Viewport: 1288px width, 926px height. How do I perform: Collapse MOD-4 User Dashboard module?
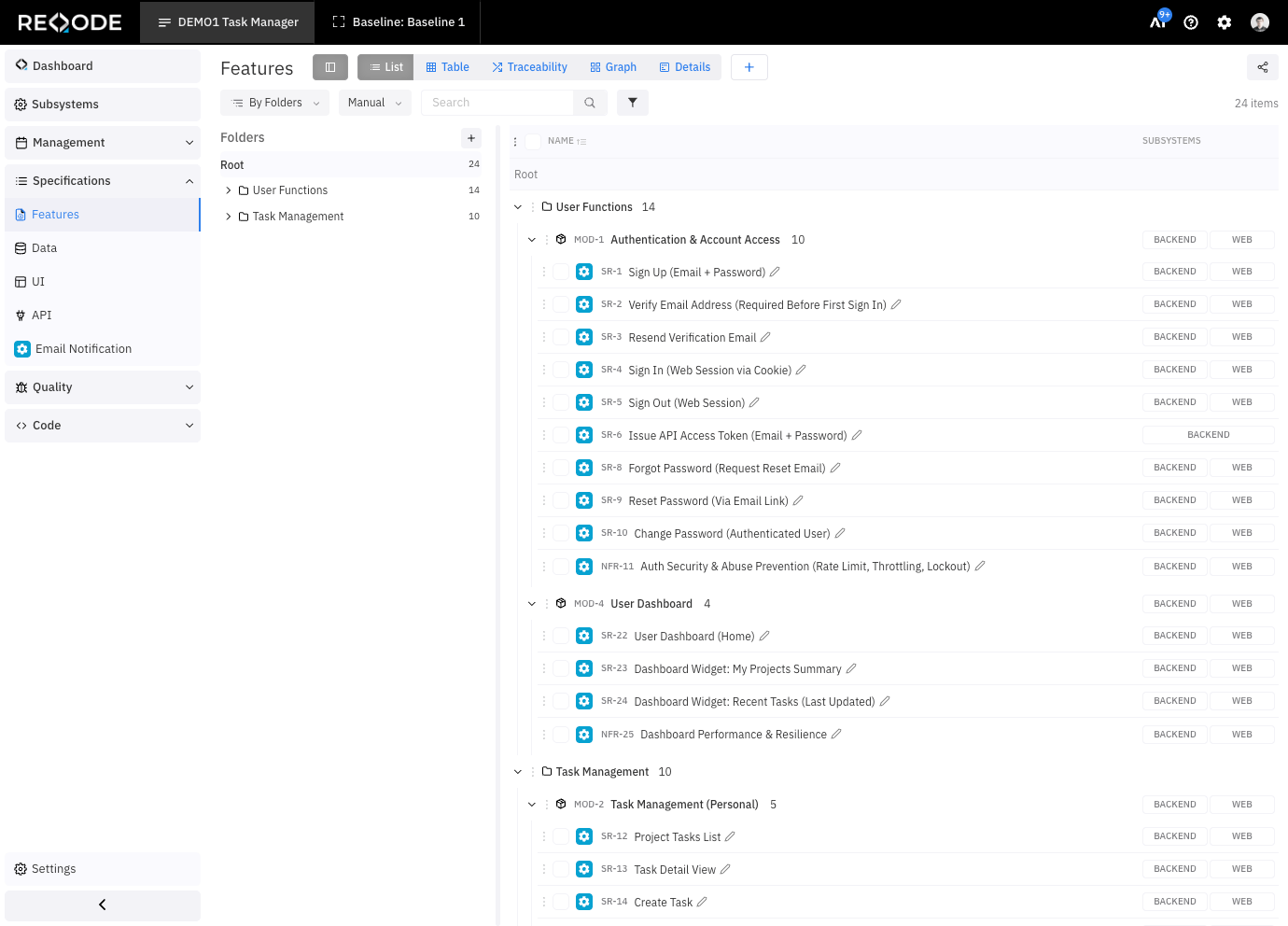click(x=532, y=604)
